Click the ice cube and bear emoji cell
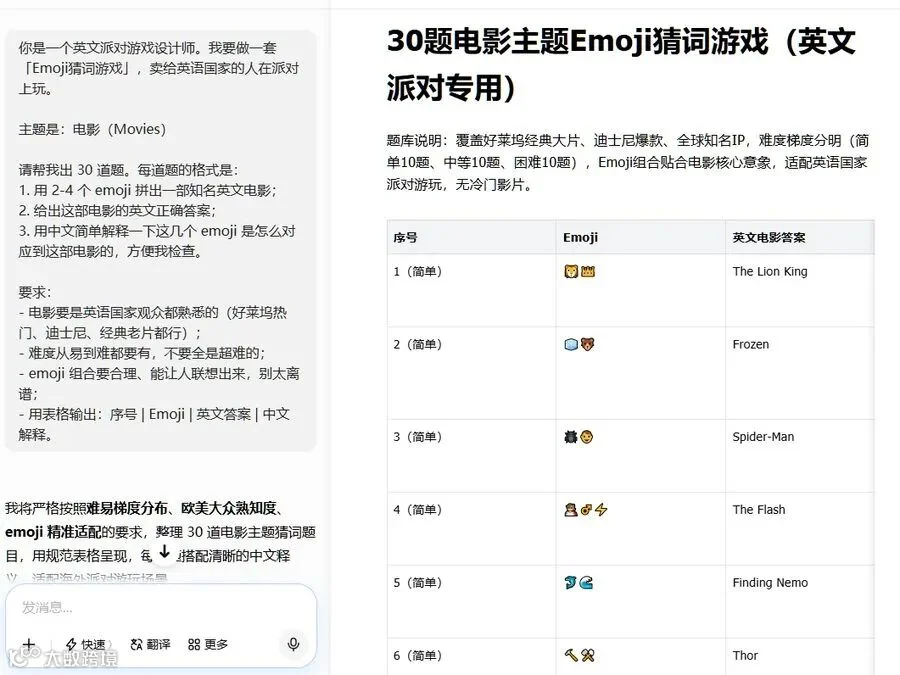This screenshot has width=900, height=675. tap(640, 373)
